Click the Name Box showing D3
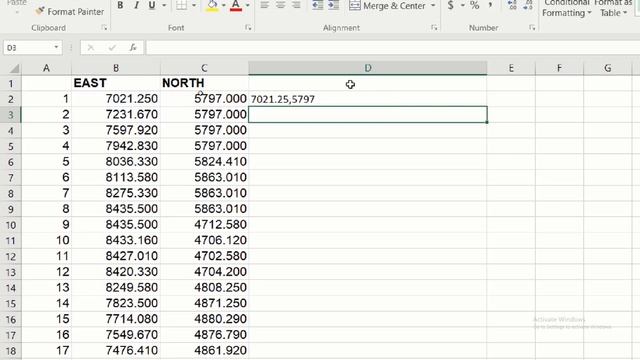Image resolution: width=640 pixels, height=360 pixels. click(x=27, y=48)
